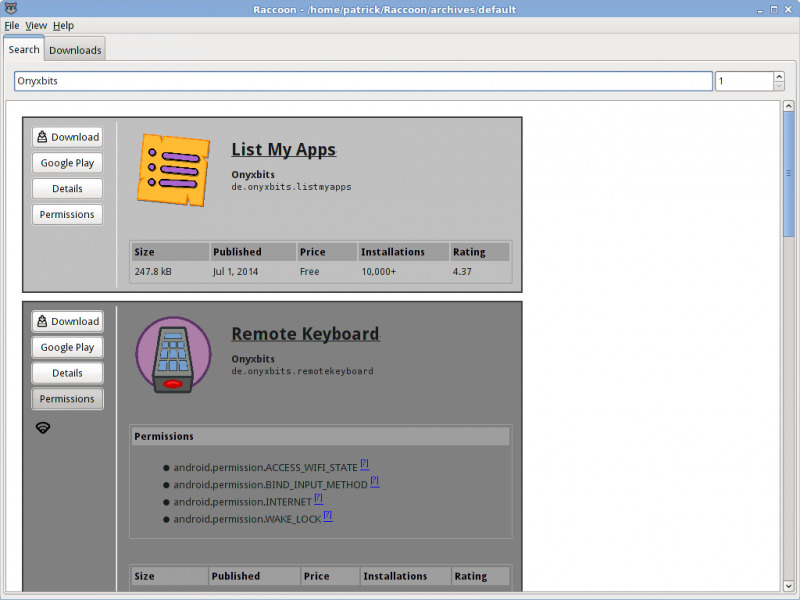Screen dimensions: 800x600
Task: Click the List My Apps notepad icon
Action: [172, 170]
